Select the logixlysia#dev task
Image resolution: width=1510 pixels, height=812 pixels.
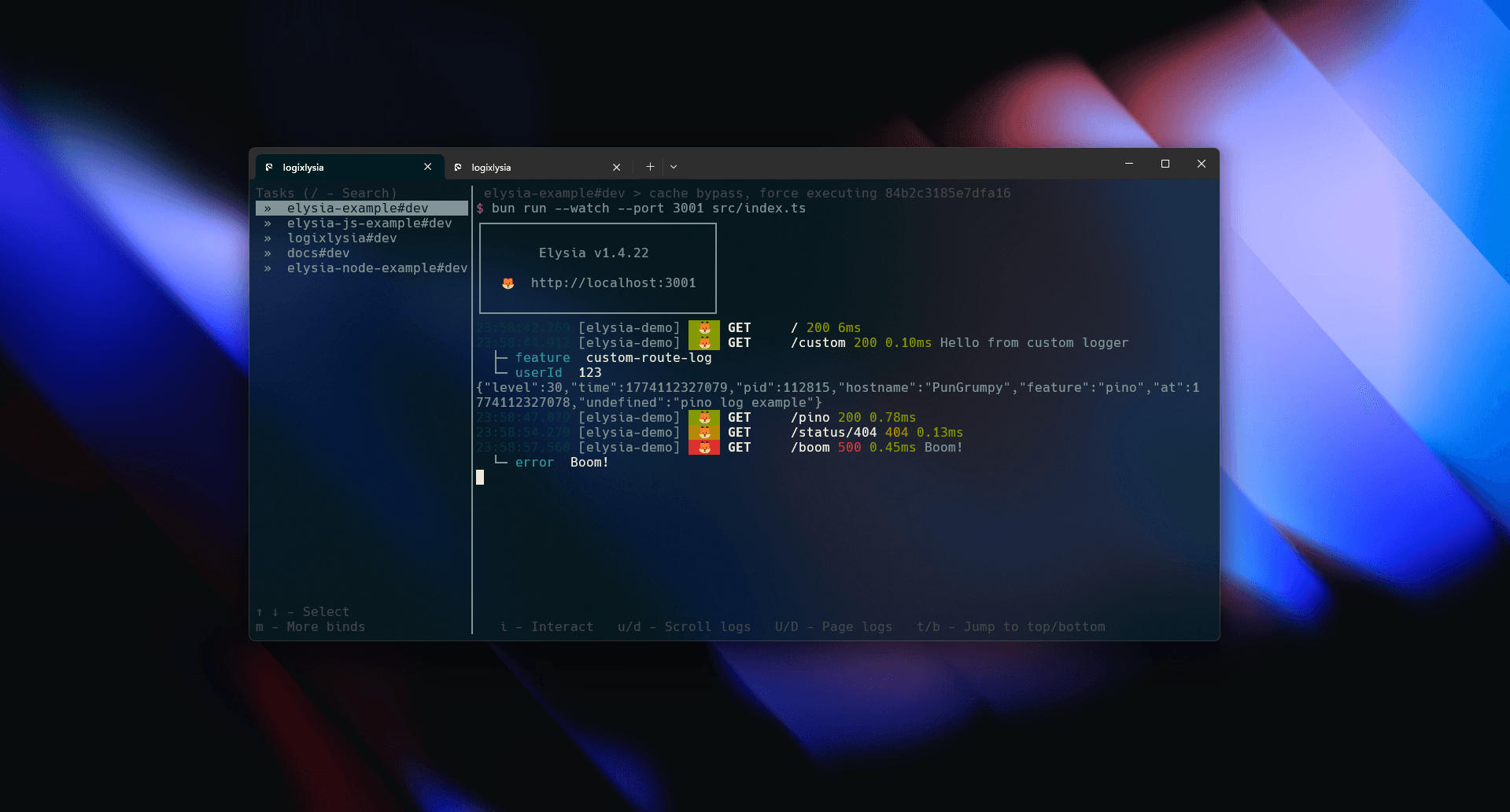coord(342,238)
